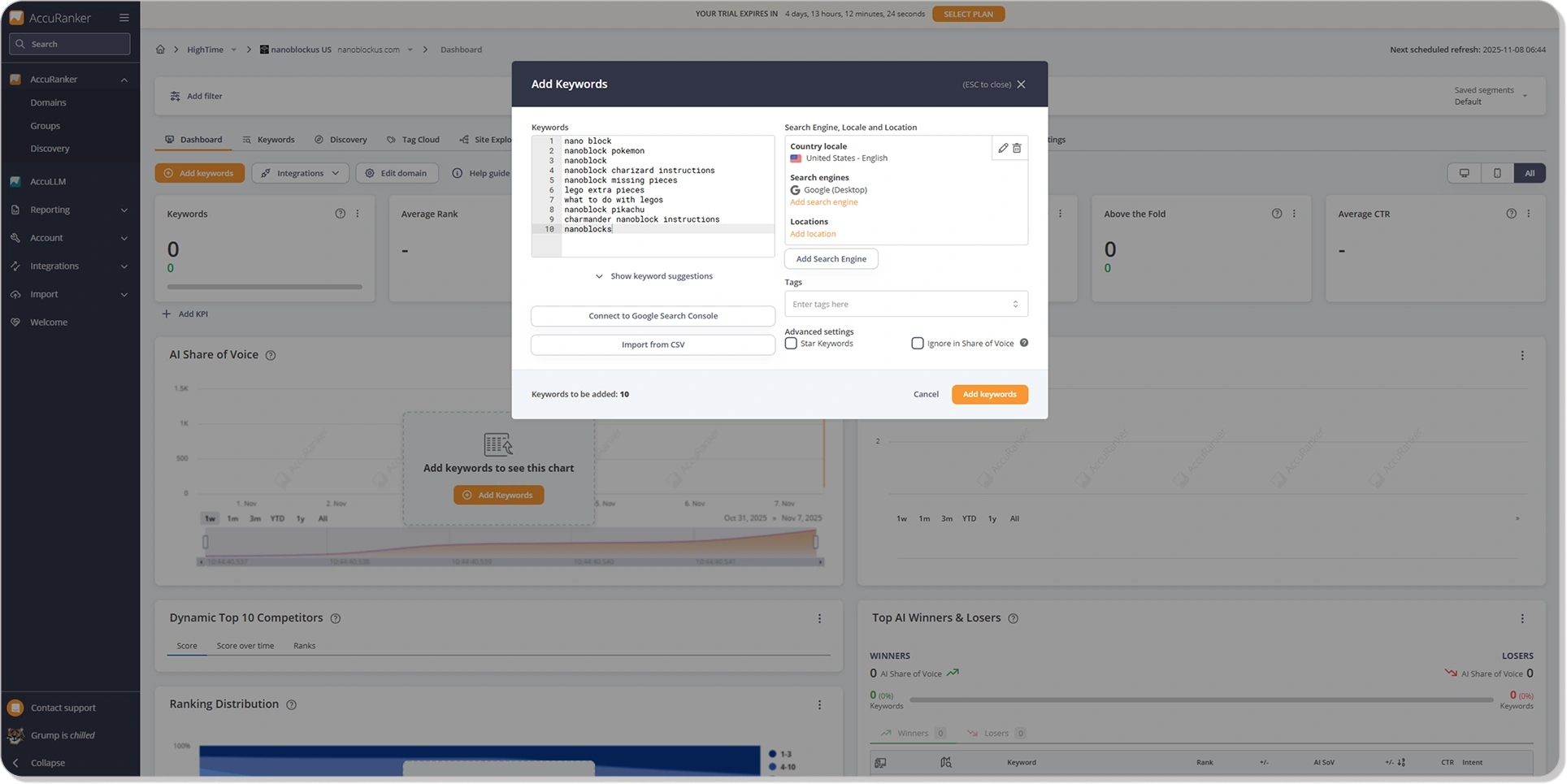The height and width of the screenshot is (784, 1567).
Task: Open Ranking Distribution help icon
Action: coord(292,704)
